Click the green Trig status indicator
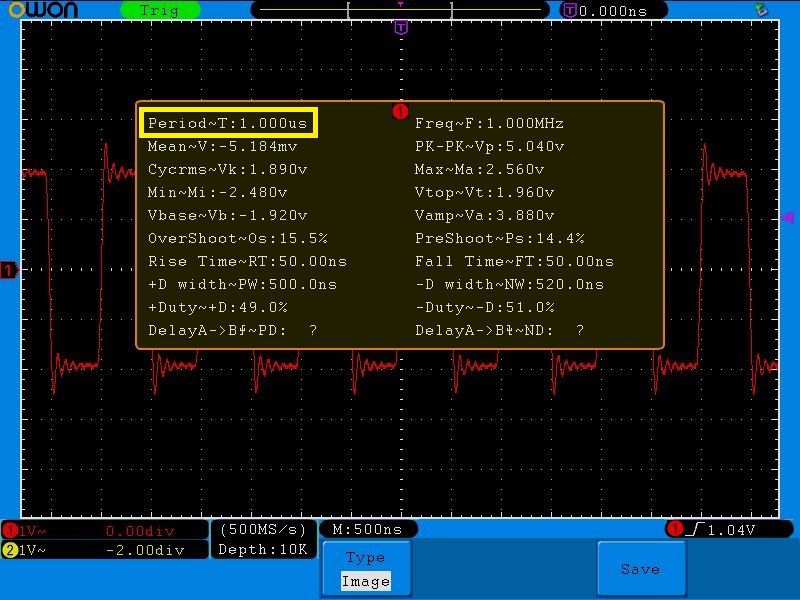This screenshot has height=600, width=800. coord(160,10)
